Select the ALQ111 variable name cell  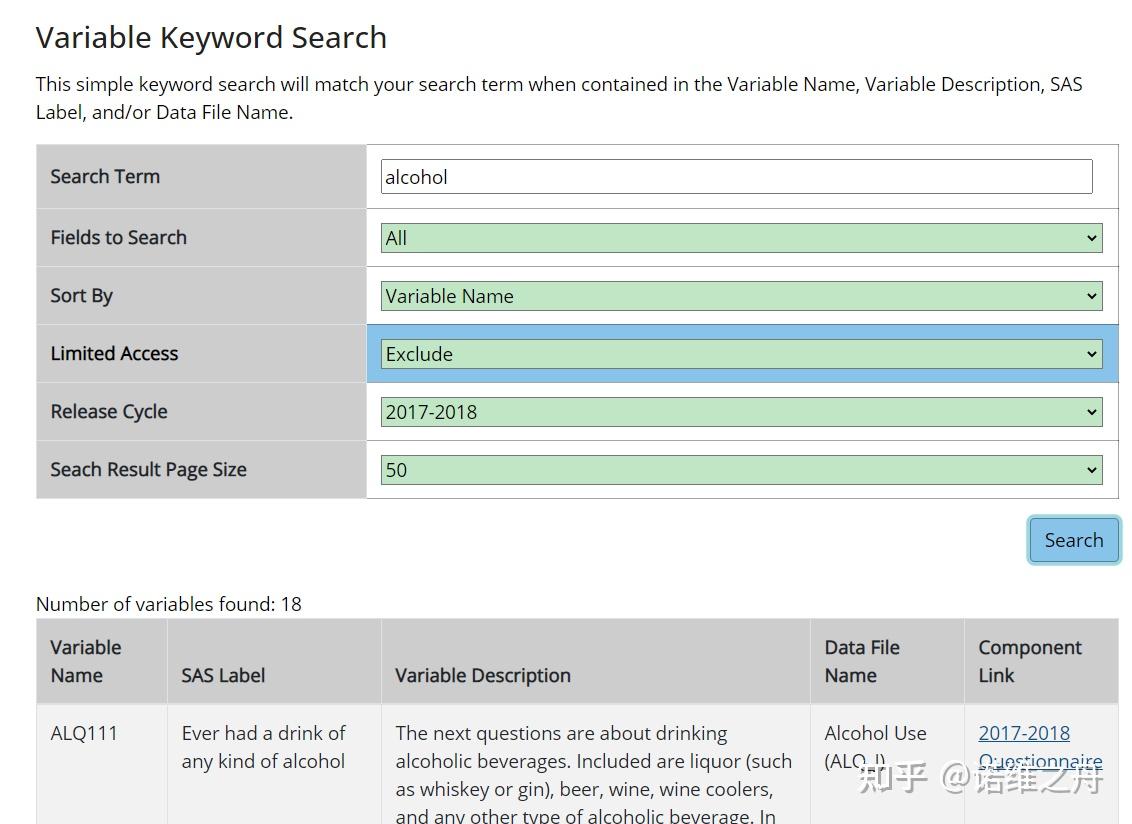[84, 733]
